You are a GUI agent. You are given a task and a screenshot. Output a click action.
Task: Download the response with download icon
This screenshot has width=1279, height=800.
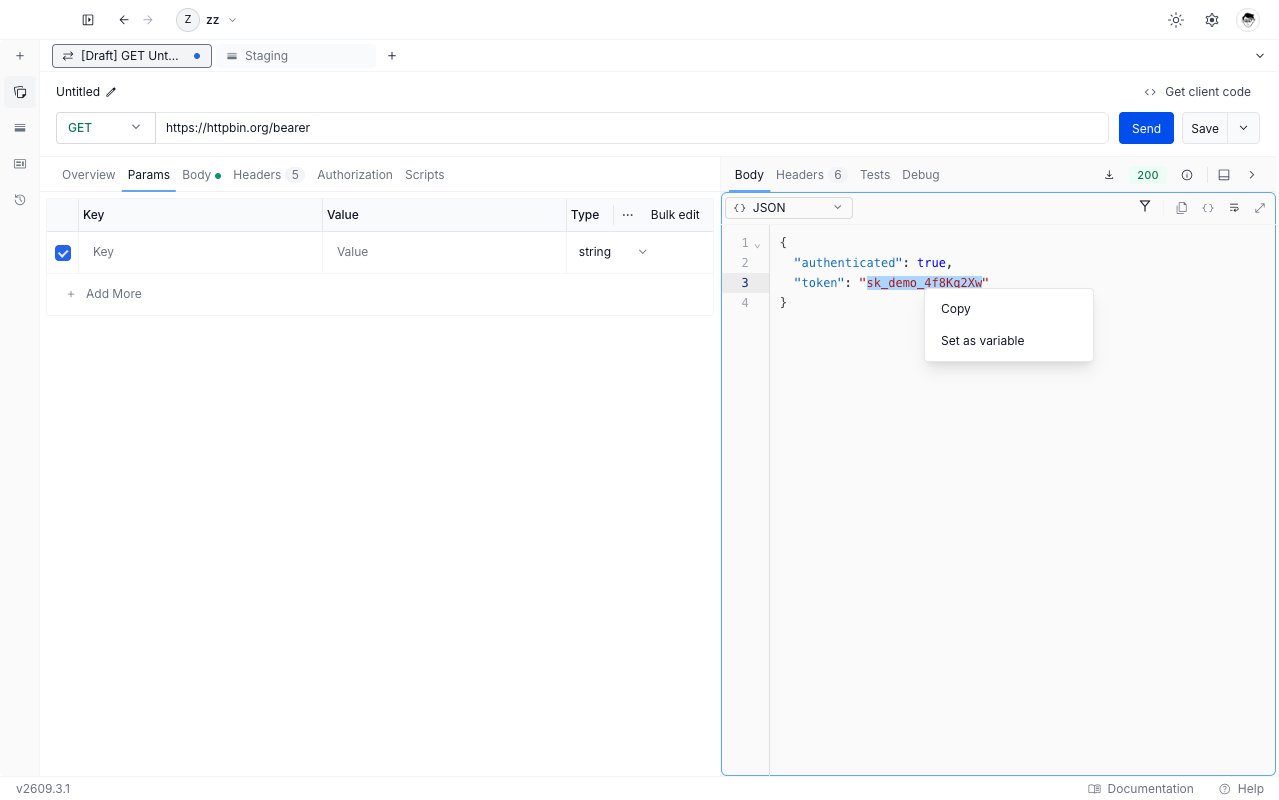[x=1109, y=175]
